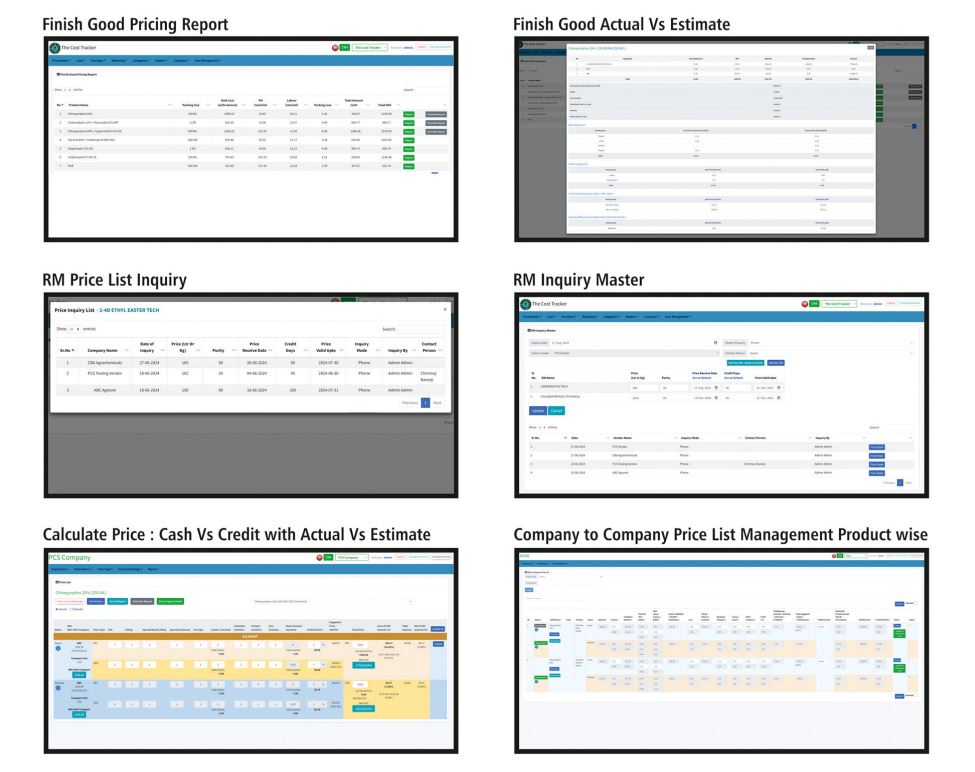Click The Cost Tracker logo in Finish Good Pricing Report
The height and width of the screenshot is (772, 975).
55,47
